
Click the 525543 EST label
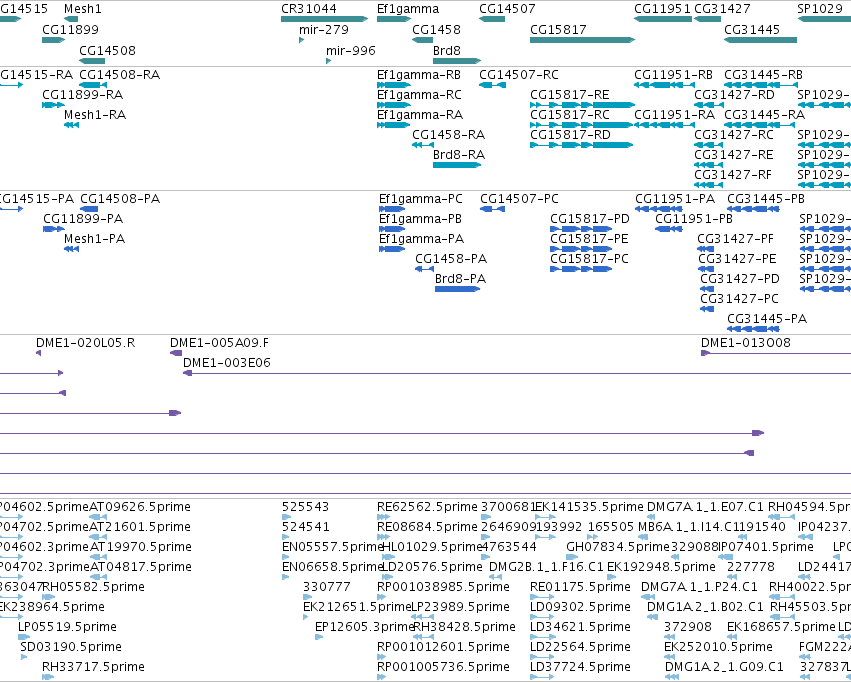[306, 507]
